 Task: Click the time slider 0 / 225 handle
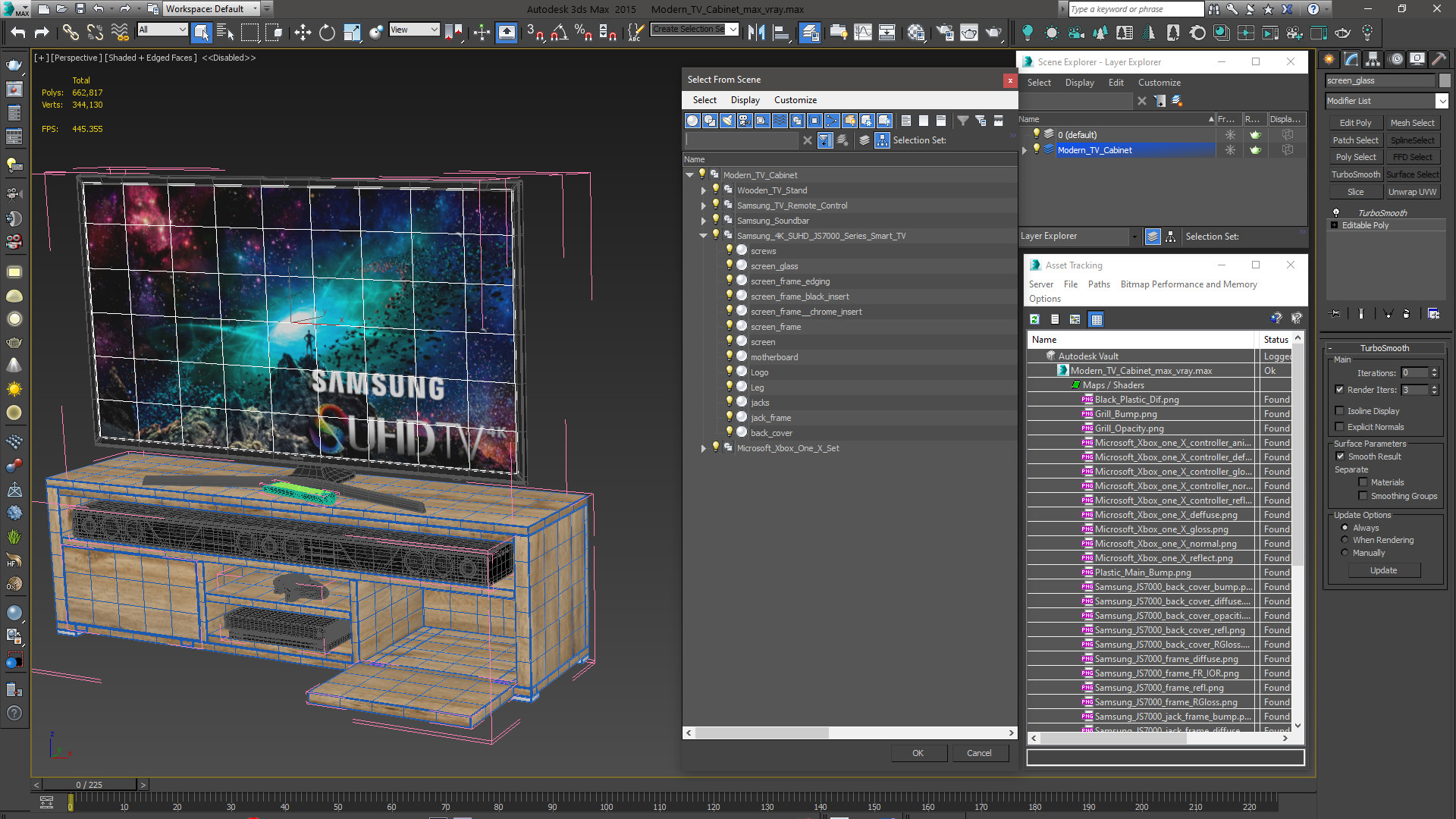point(89,785)
